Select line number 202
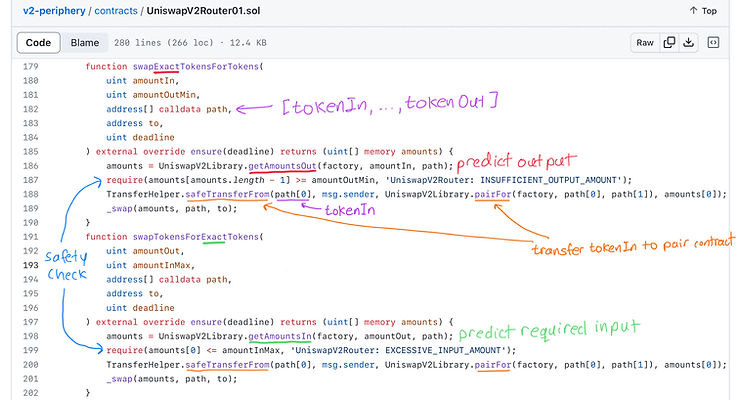This screenshot has height=400, width=740. [x=26, y=392]
